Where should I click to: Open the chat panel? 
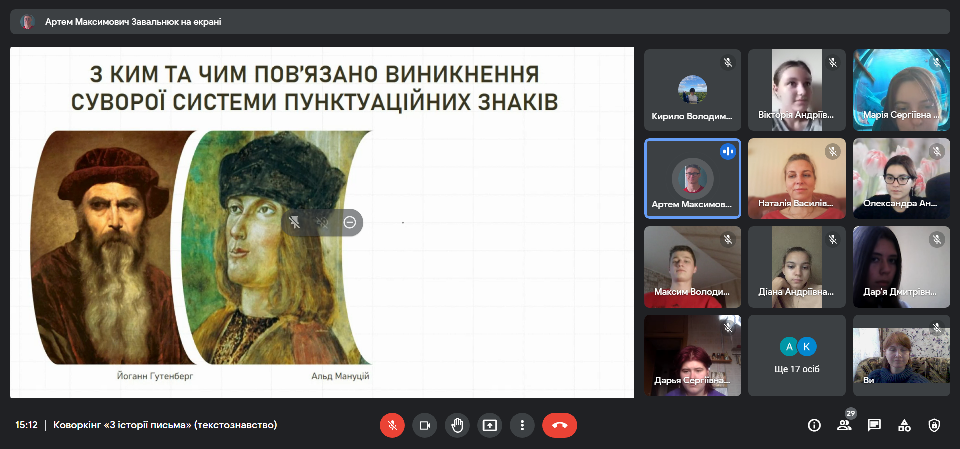coord(874,425)
